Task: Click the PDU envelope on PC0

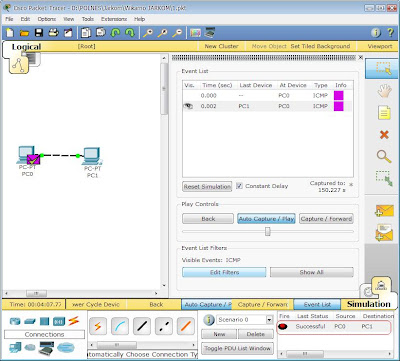Action: (33, 159)
